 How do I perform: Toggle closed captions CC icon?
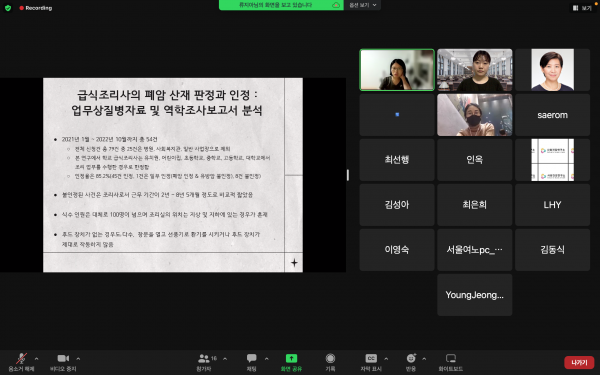(371, 358)
